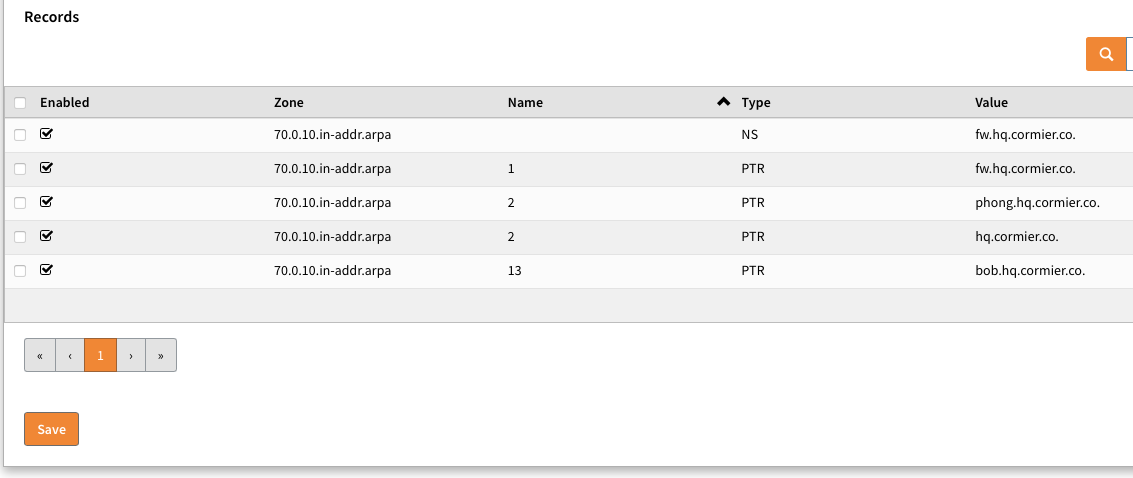Image resolution: width=1133 pixels, height=478 pixels.
Task: Toggle enabled check icon for NS record
Action: (46, 134)
